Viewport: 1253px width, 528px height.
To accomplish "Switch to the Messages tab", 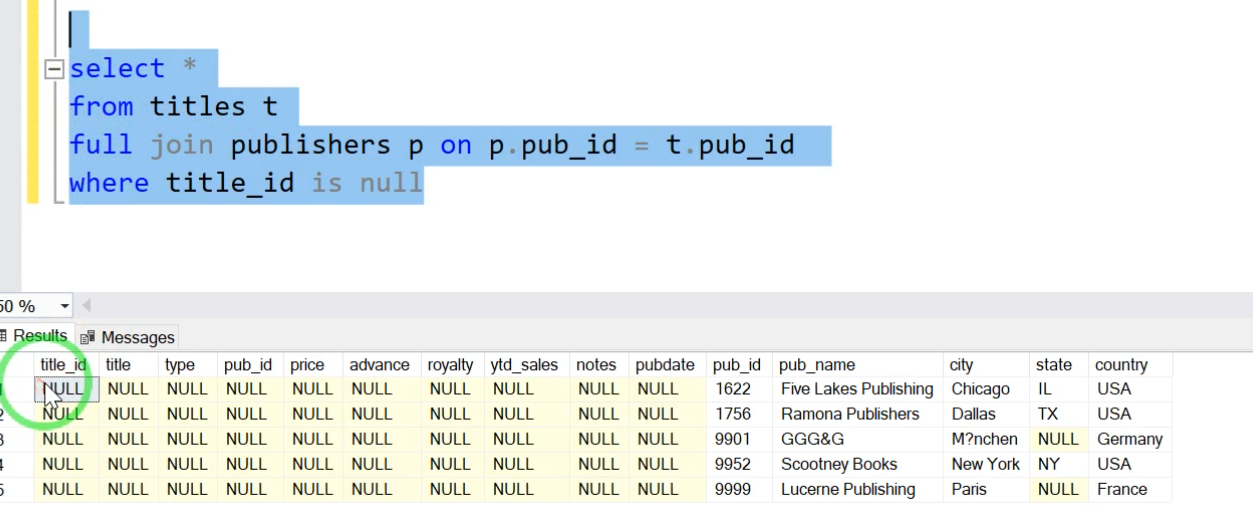I will click(127, 337).
